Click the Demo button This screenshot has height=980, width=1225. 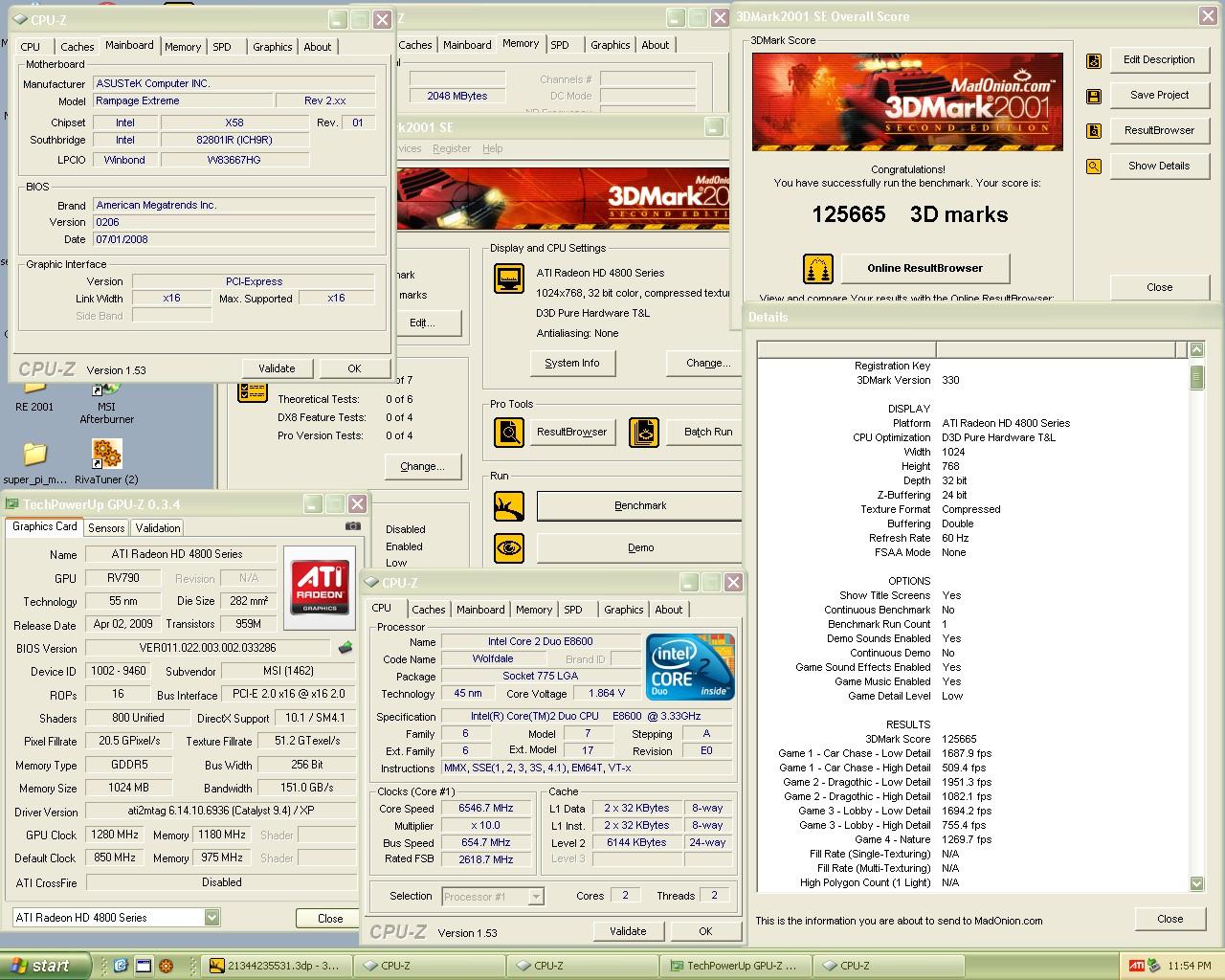(640, 547)
